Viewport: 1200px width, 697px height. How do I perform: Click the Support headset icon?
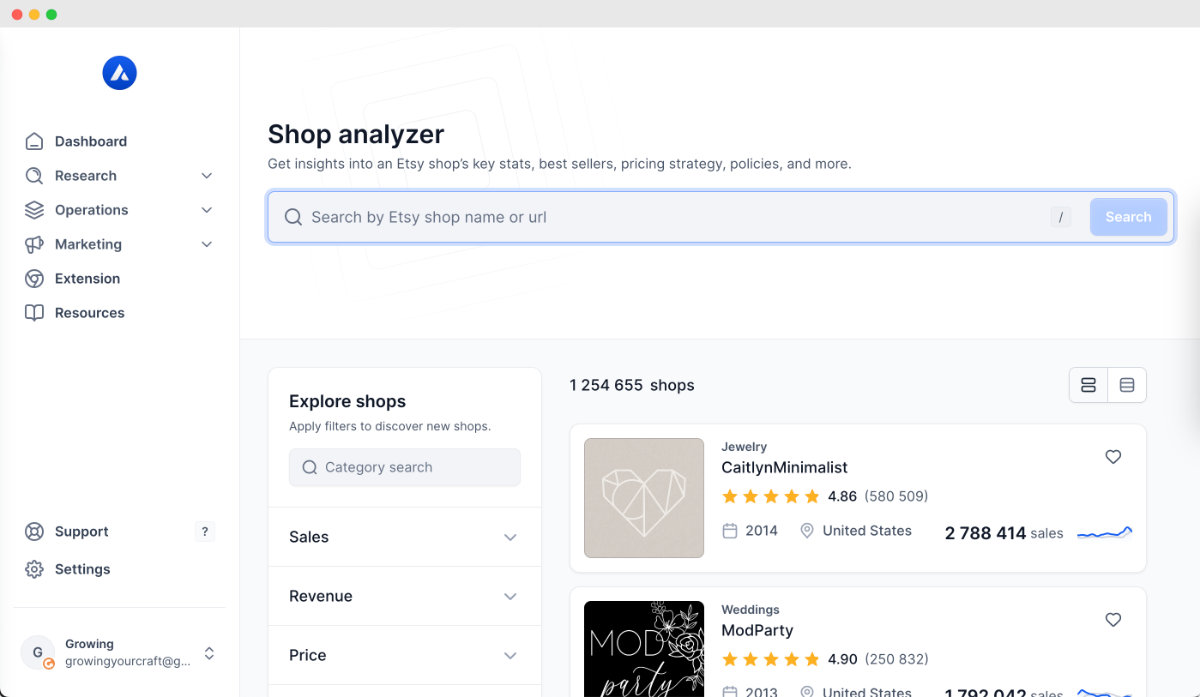[x=35, y=531]
